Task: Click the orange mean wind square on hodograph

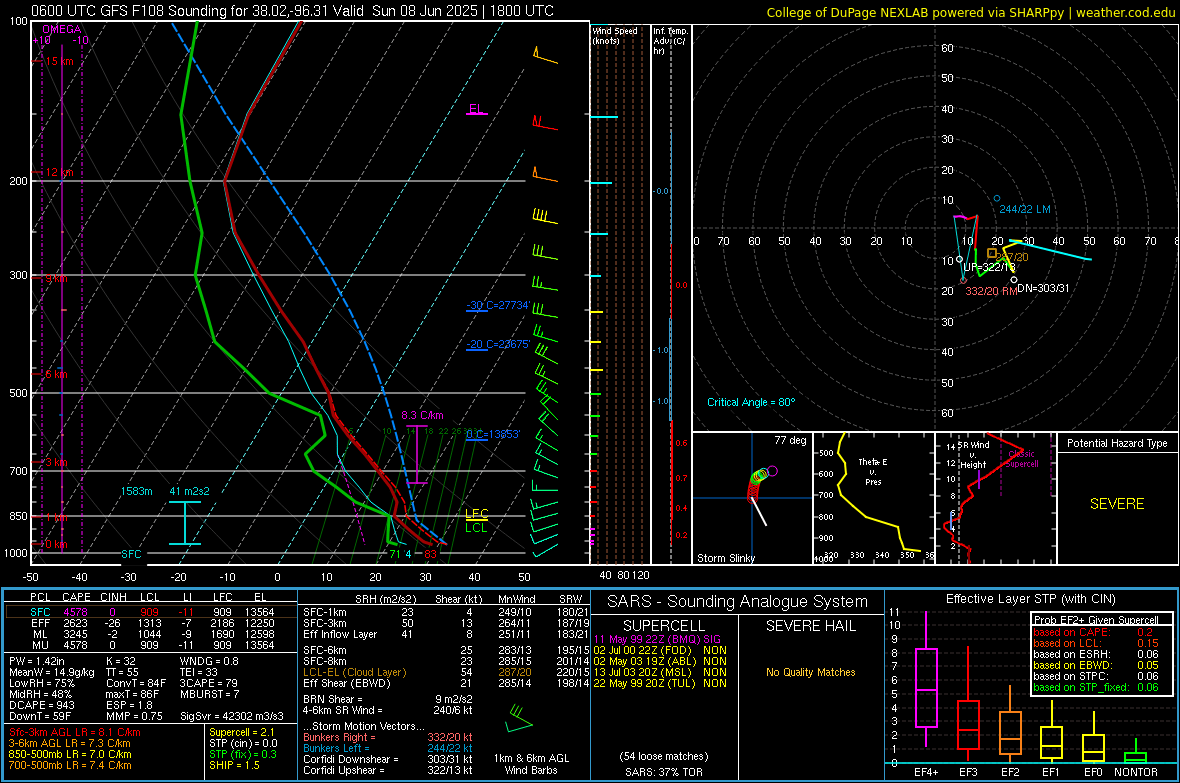Action: point(992,253)
